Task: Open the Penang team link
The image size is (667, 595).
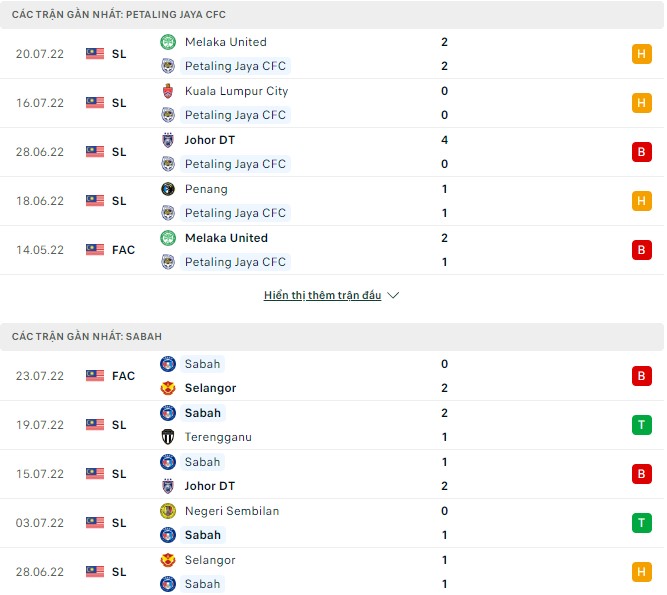Action: coord(206,189)
